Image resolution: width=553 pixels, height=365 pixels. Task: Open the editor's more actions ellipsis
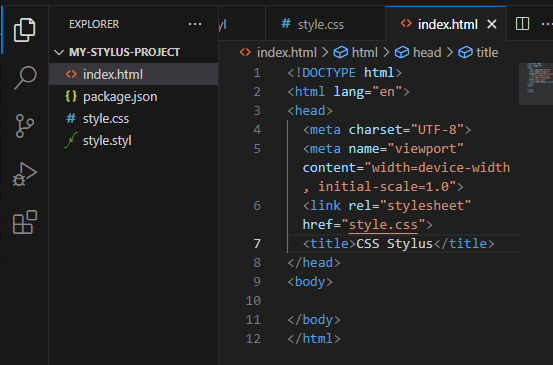(547, 24)
